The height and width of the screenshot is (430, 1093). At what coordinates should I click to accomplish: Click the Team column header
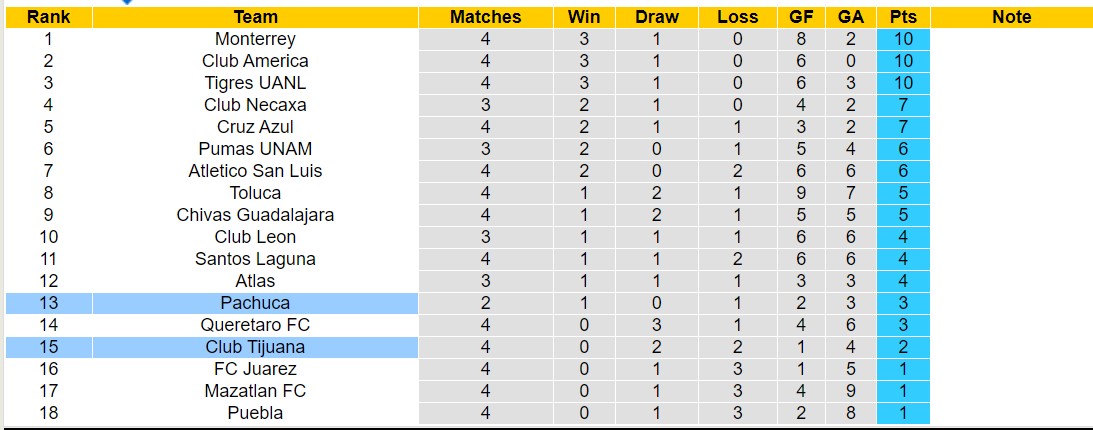255,17
